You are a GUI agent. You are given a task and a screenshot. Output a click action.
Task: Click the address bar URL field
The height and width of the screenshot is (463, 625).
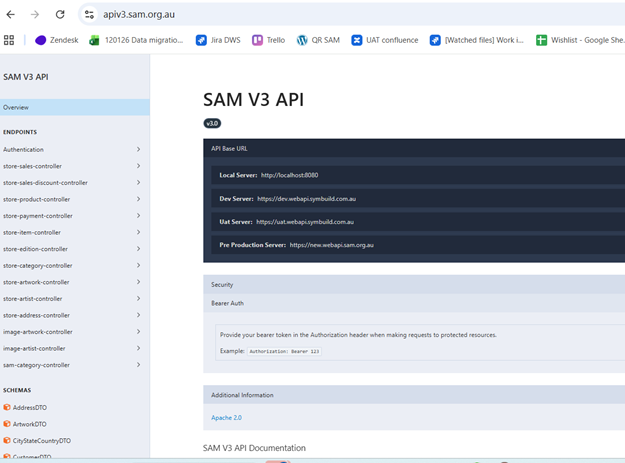[300, 15]
